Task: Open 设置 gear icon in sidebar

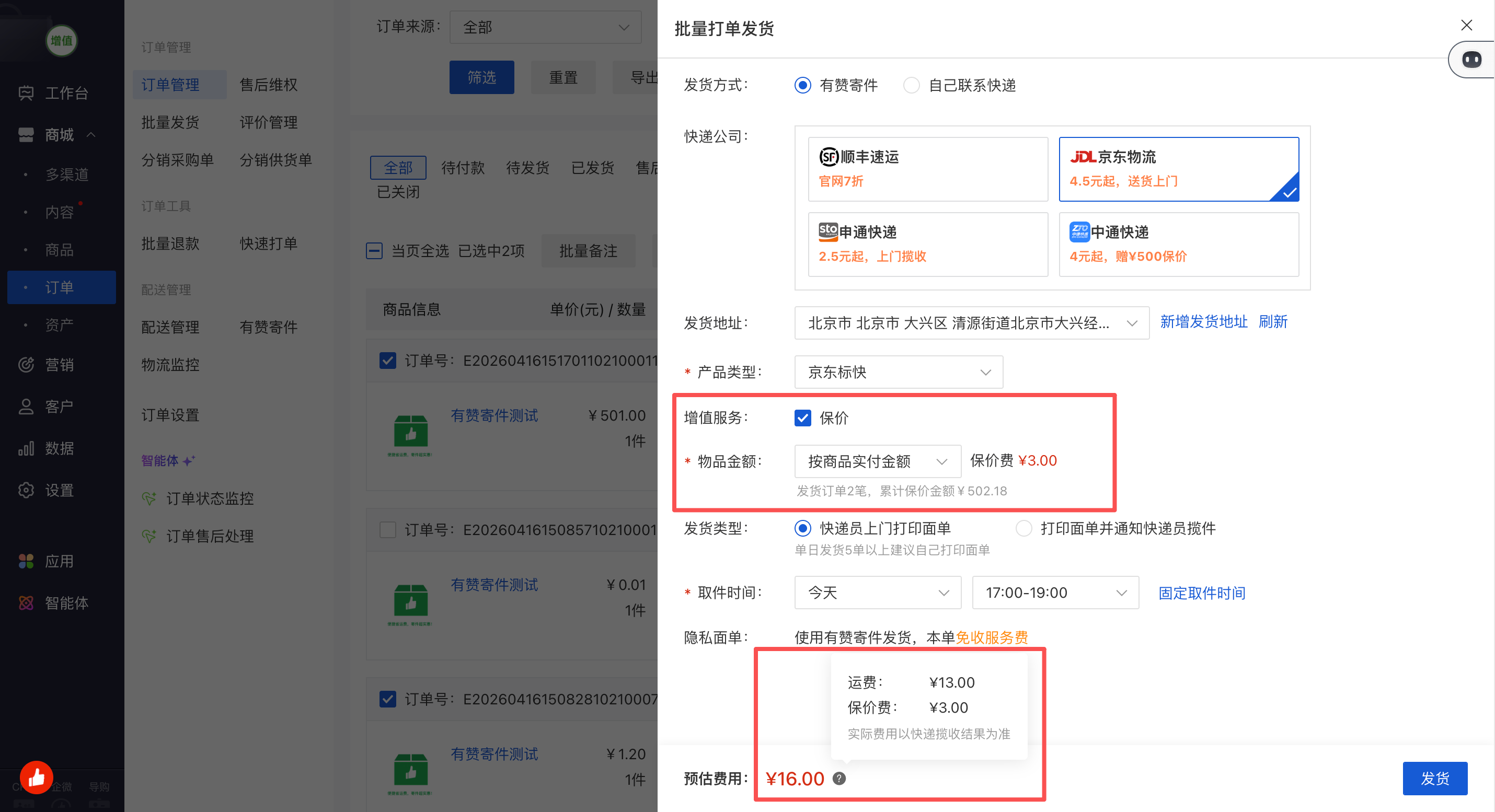Action: (x=26, y=490)
